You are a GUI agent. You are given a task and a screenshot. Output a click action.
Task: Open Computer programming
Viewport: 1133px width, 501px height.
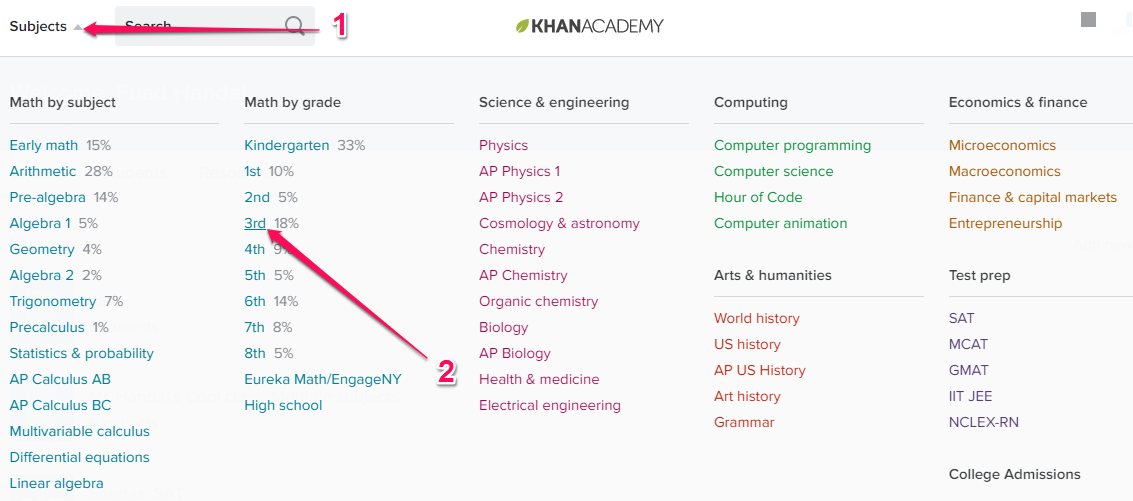tap(792, 145)
